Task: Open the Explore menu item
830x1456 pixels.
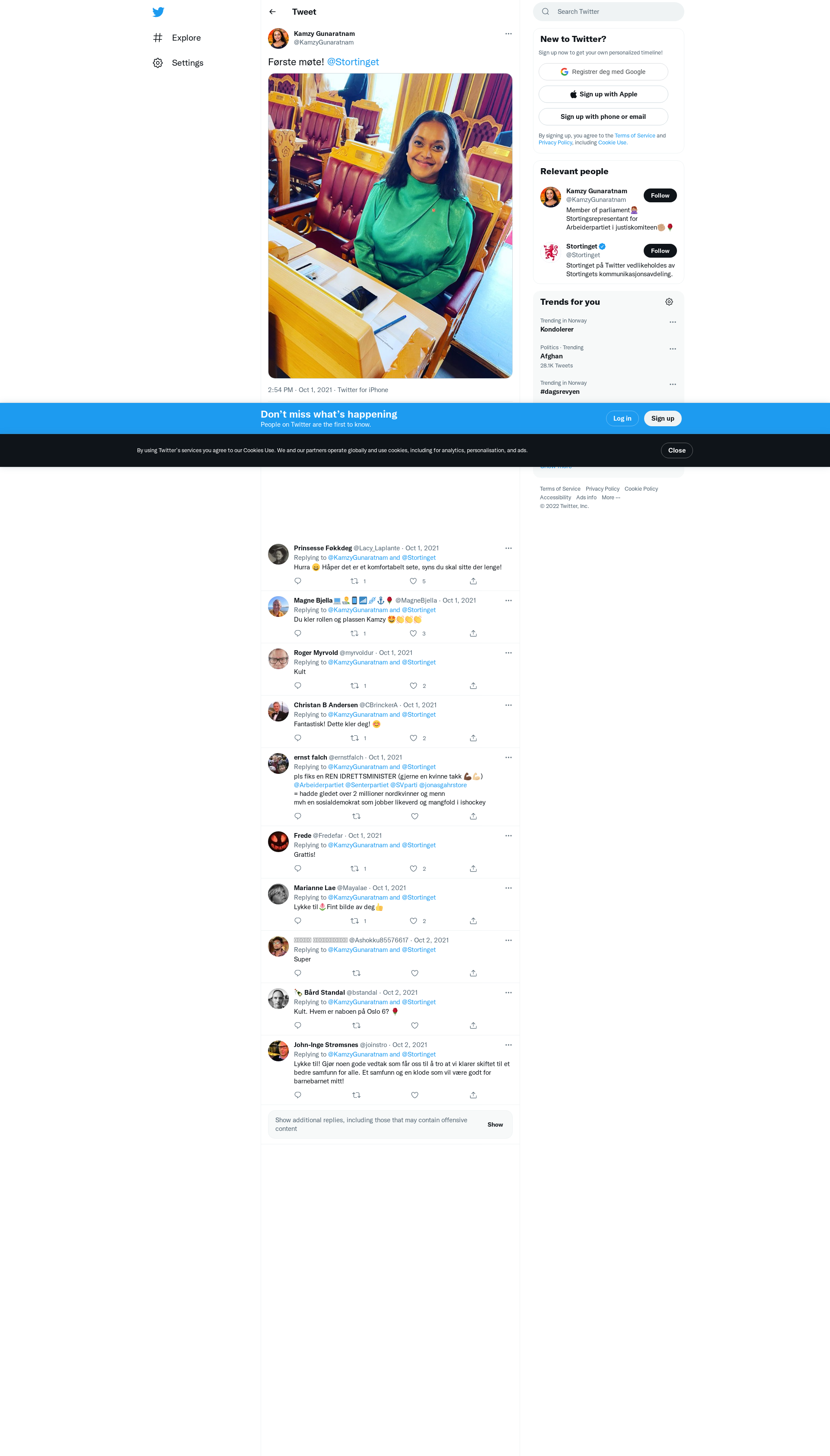Action: coord(186,38)
